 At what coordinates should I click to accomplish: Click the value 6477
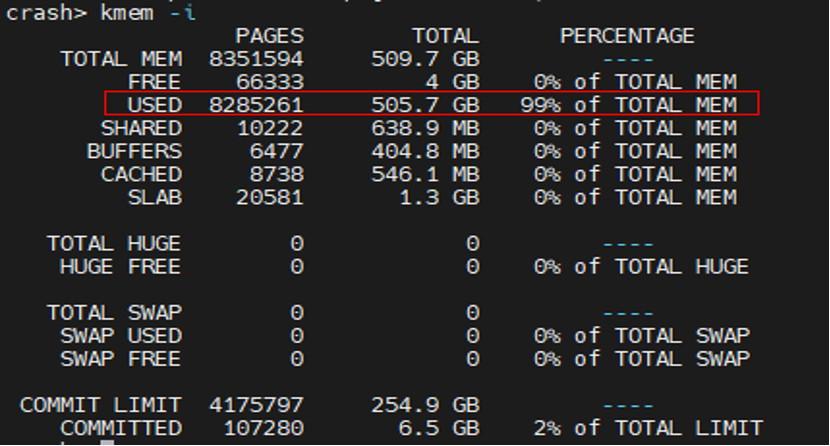(x=276, y=151)
